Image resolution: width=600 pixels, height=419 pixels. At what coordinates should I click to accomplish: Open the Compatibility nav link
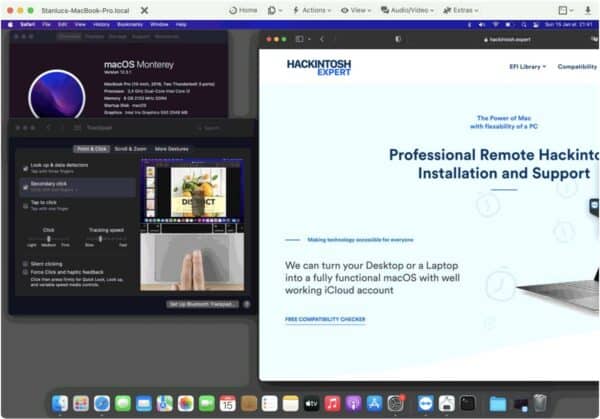coord(577,67)
